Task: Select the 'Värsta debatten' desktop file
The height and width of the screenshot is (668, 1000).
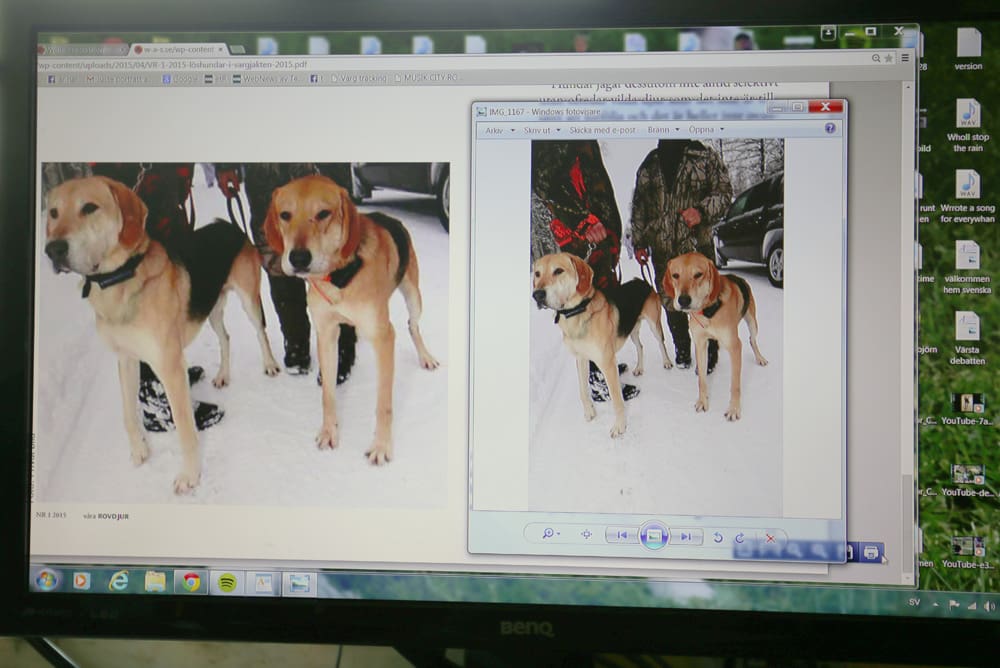Action: 967,339
